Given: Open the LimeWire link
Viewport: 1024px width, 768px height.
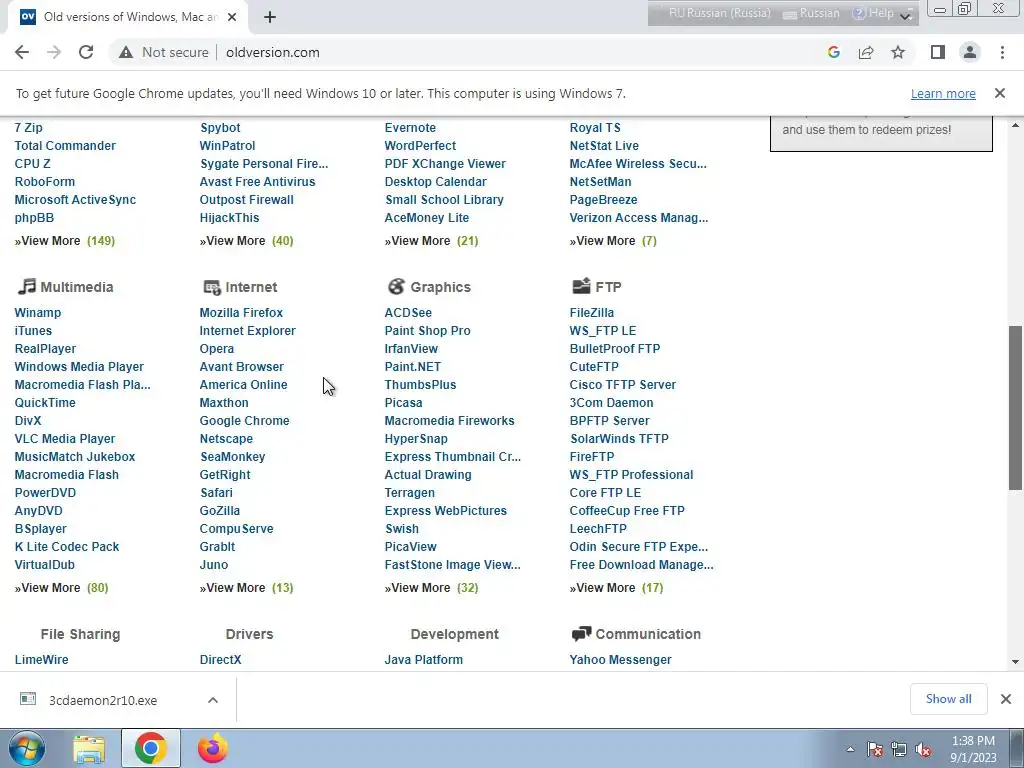Looking at the screenshot, I should tap(41, 660).
